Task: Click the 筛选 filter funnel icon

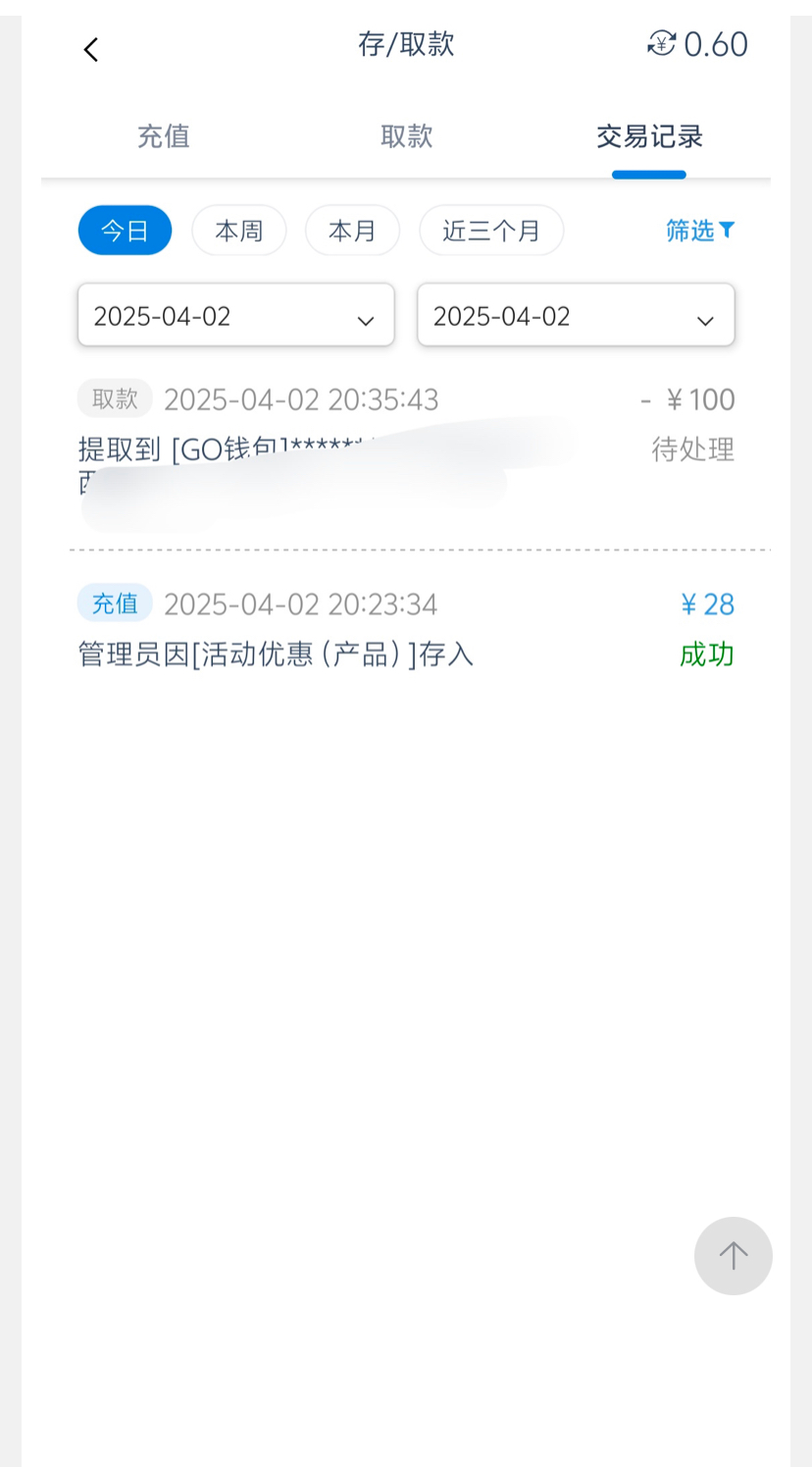Action: coord(727,230)
